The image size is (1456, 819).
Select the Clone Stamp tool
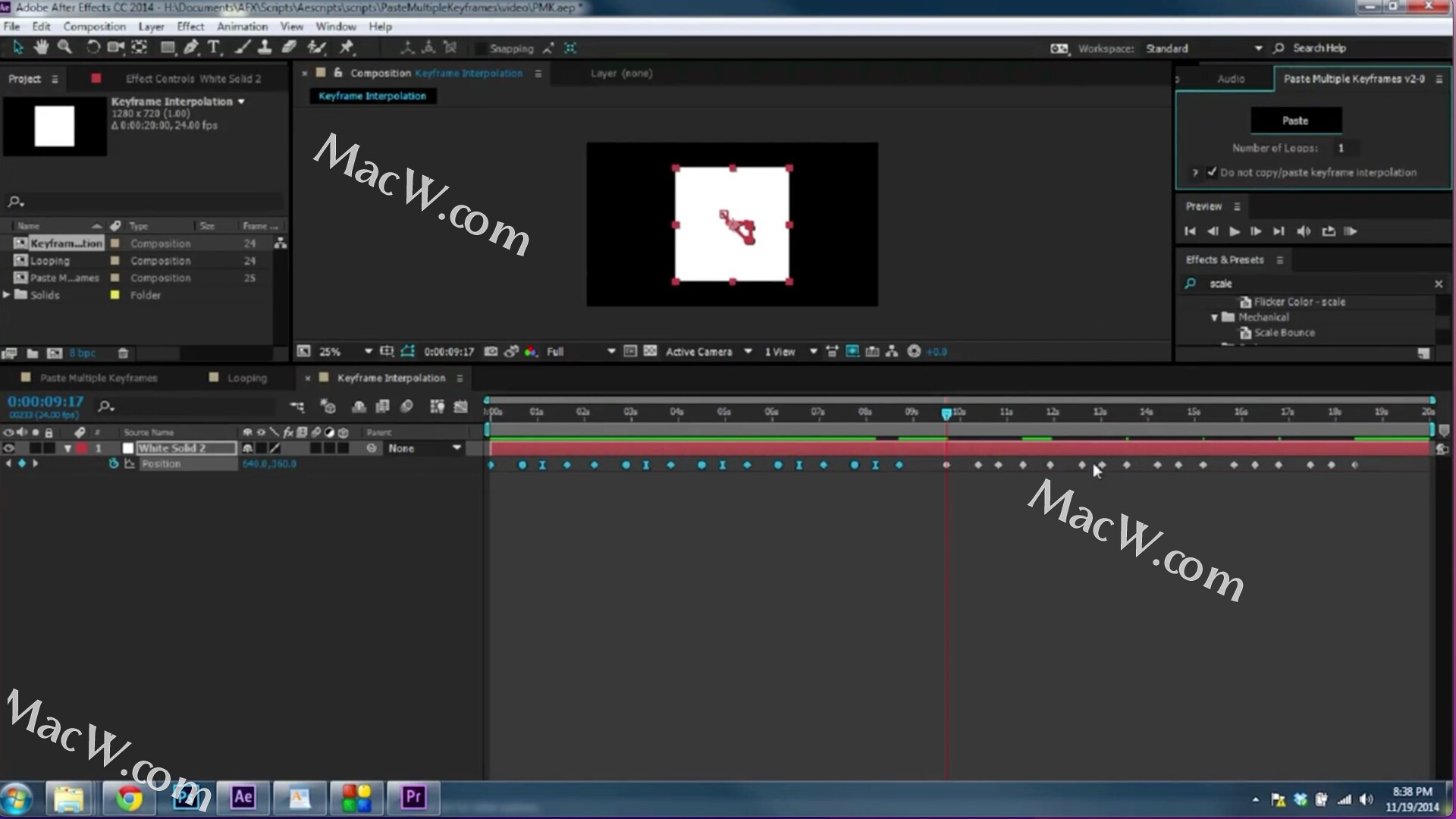coord(265,48)
